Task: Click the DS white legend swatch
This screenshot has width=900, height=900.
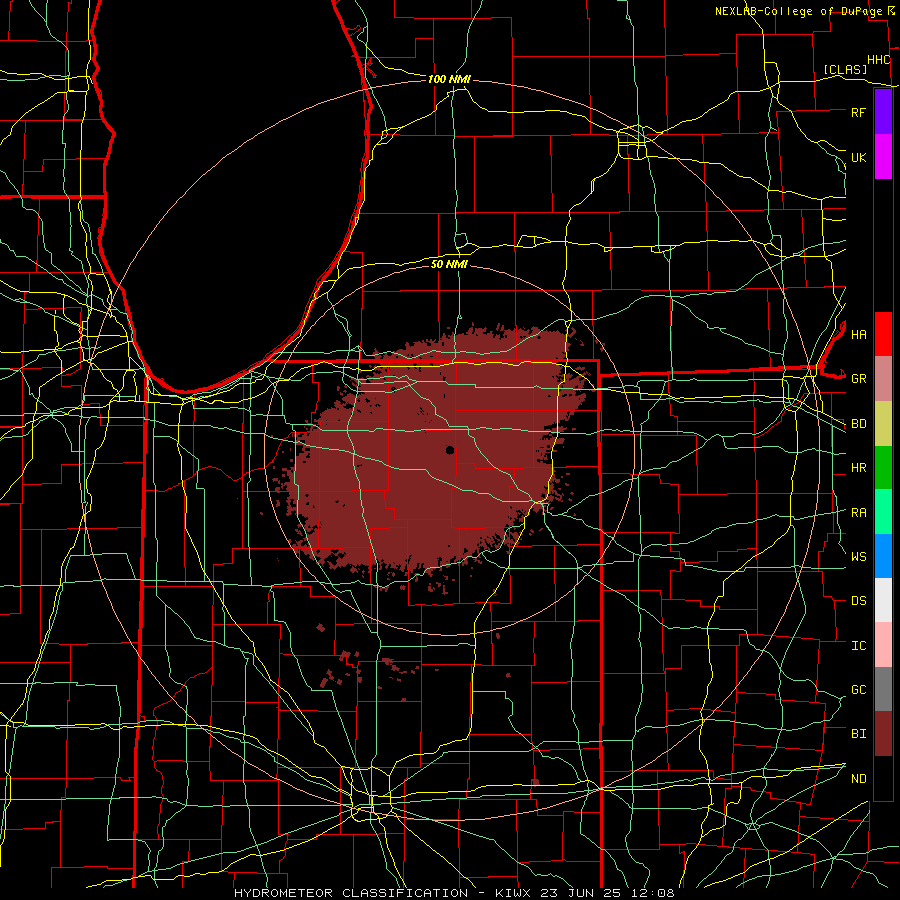Action: pos(883,600)
